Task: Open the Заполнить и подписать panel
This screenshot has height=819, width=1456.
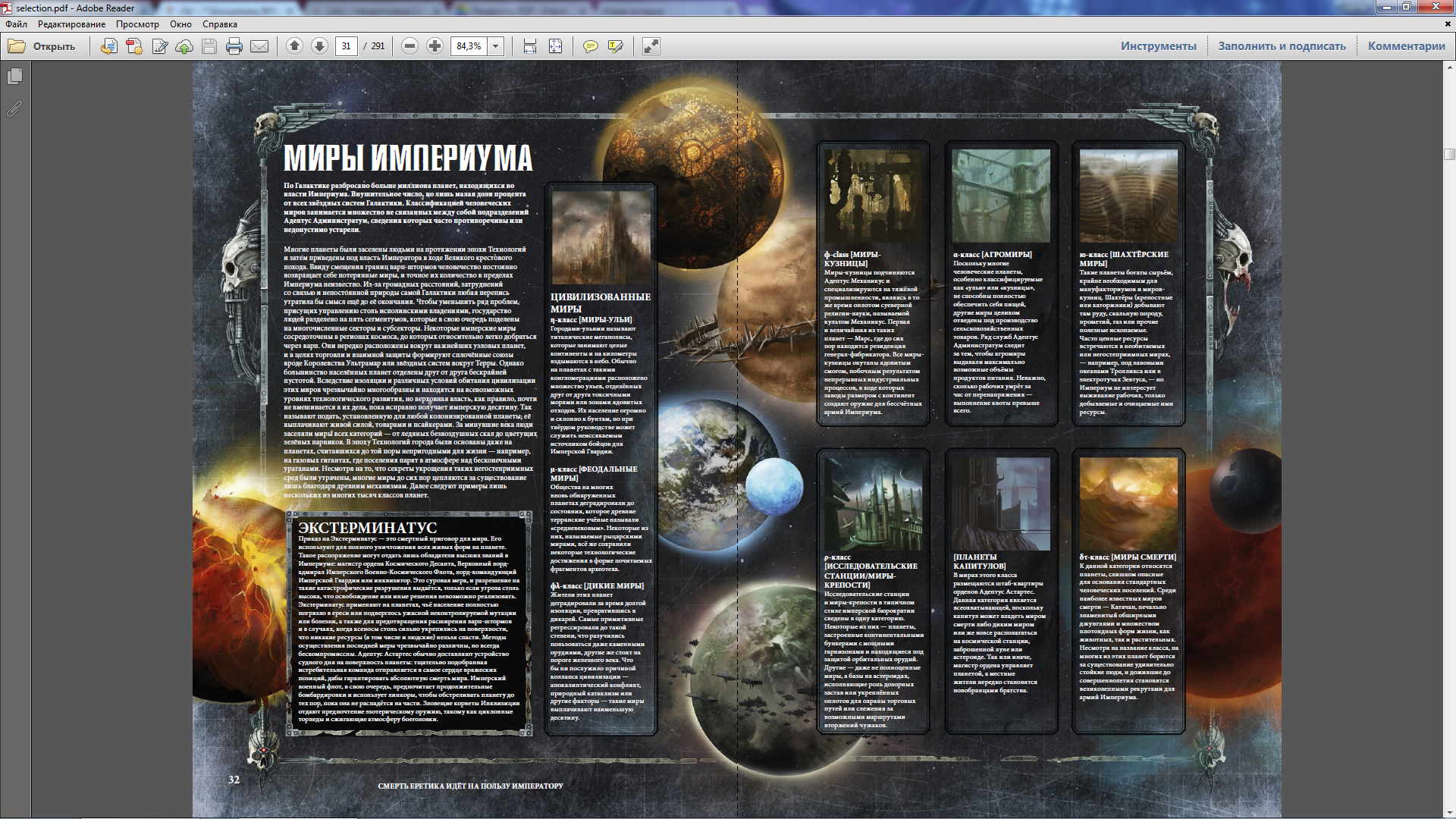Action: click(1282, 46)
